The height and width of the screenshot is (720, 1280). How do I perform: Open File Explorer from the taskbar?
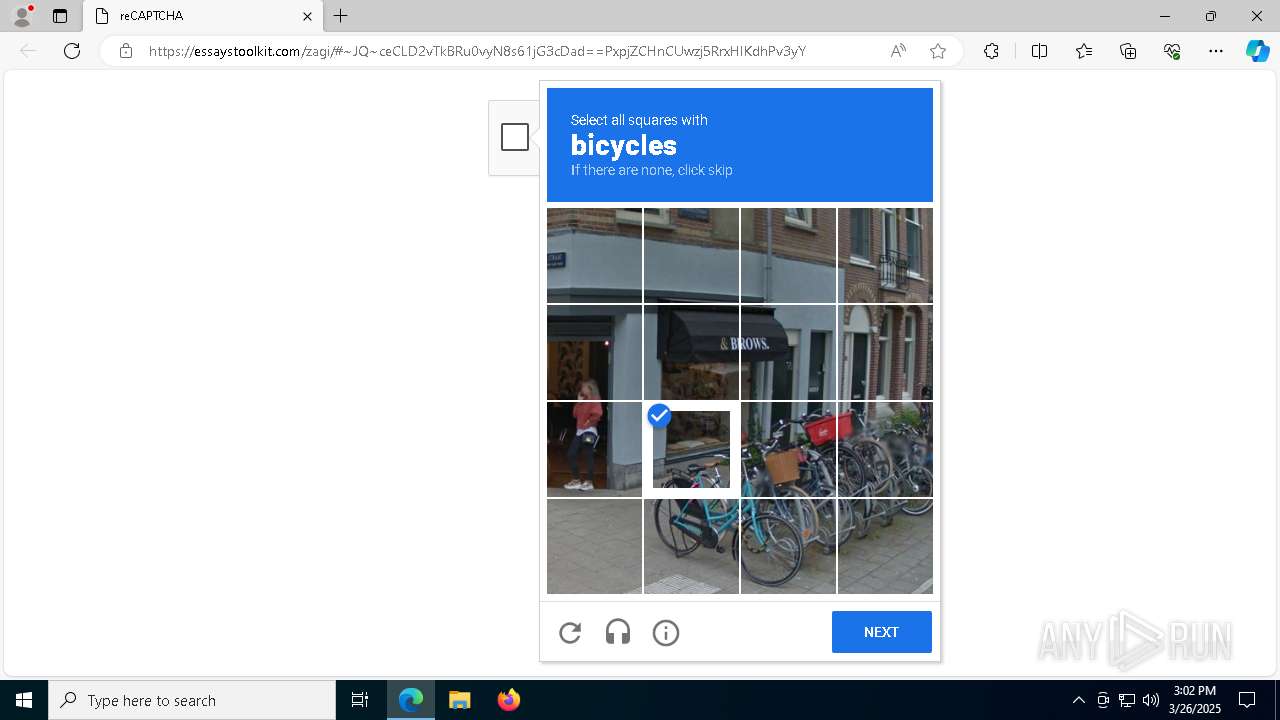(460, 700)
